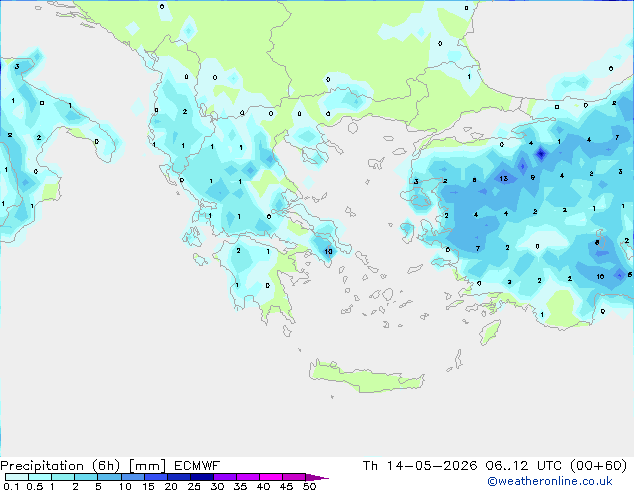Click the legend value 0.1
This screenshot has height=490, width=634.
pyautogui.click(x=11, y=486)
